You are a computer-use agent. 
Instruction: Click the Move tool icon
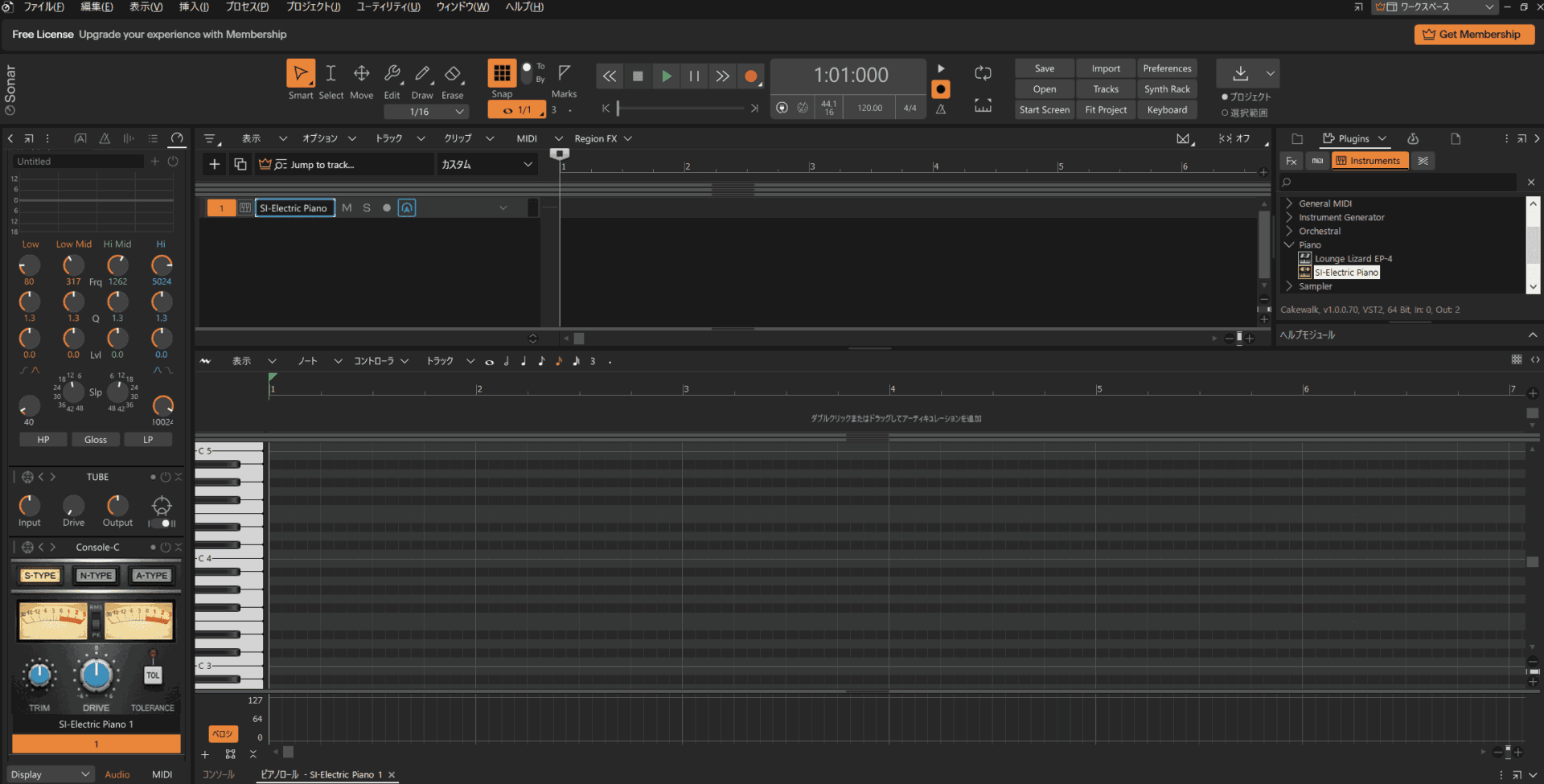click(x=362, y=74)
